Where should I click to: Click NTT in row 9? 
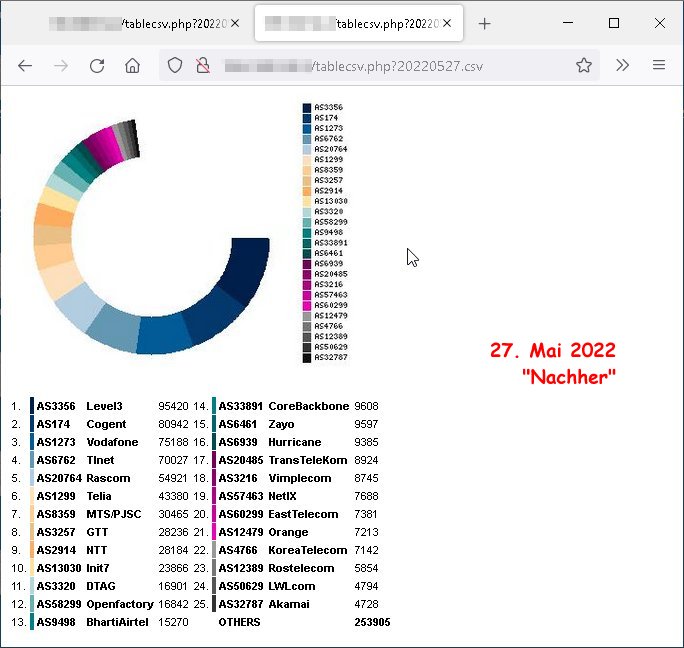coord(96,550)
